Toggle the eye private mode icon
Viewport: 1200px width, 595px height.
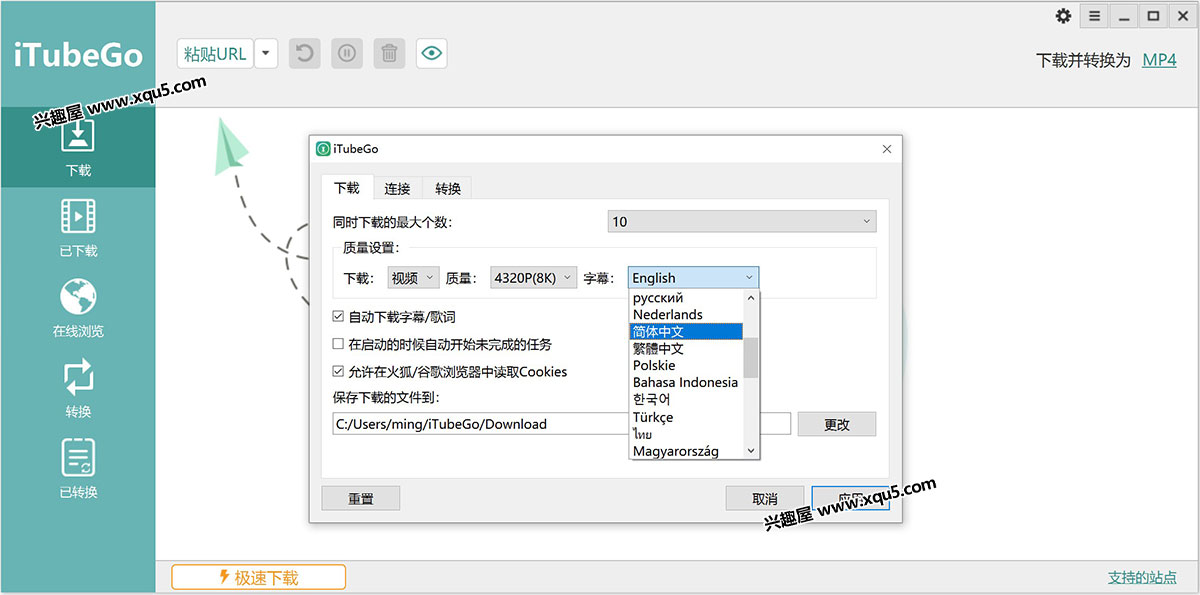pyautogui.click(x=431, y=54)
